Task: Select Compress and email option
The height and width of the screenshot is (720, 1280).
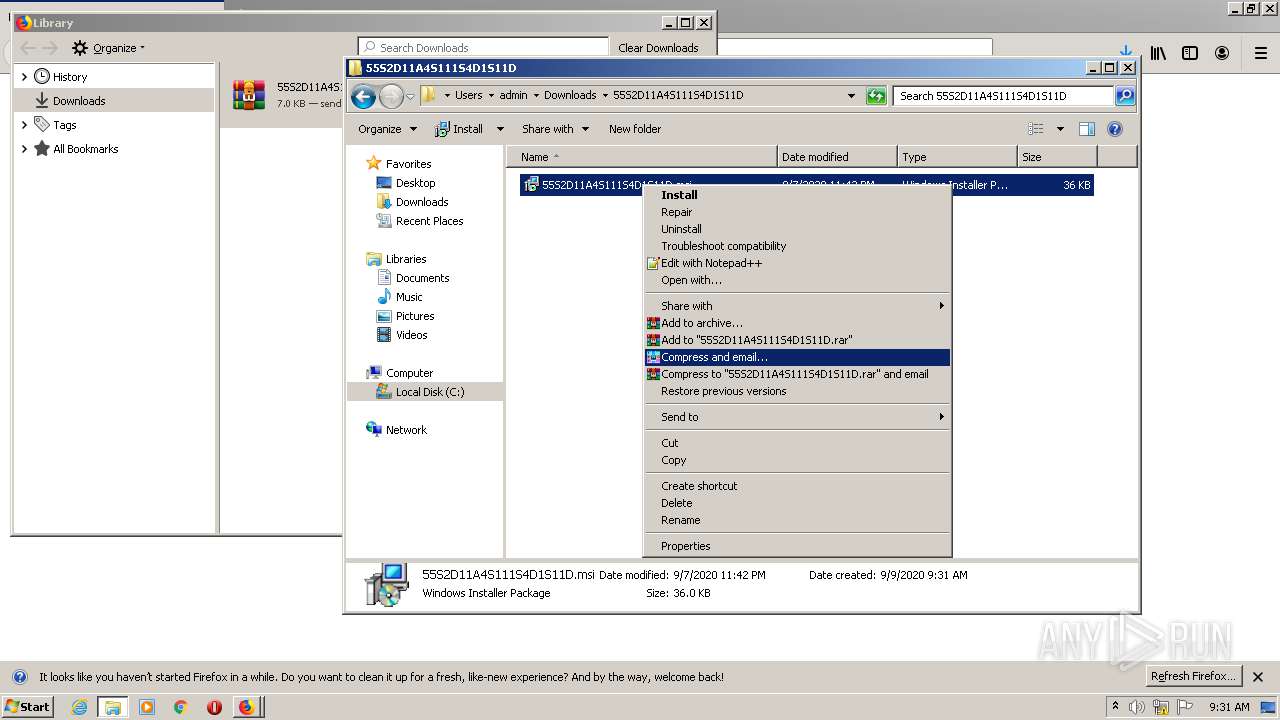Action: tap(796, 357)
